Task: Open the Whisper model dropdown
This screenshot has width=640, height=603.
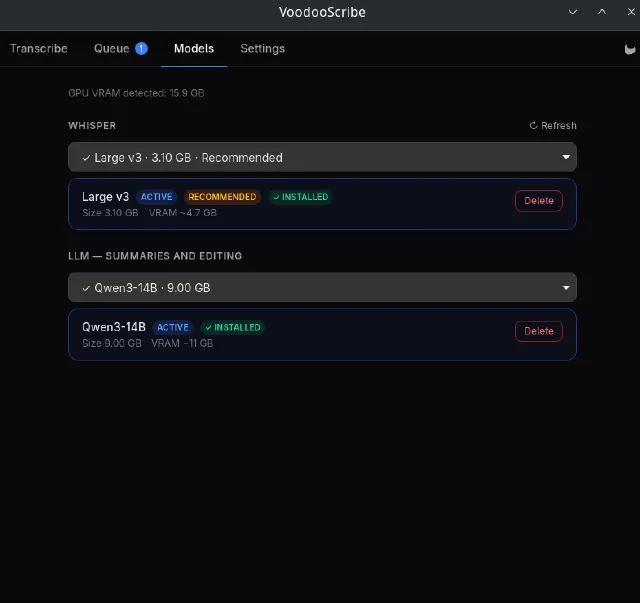Action: pyautogui.click(x=322, y=157)
